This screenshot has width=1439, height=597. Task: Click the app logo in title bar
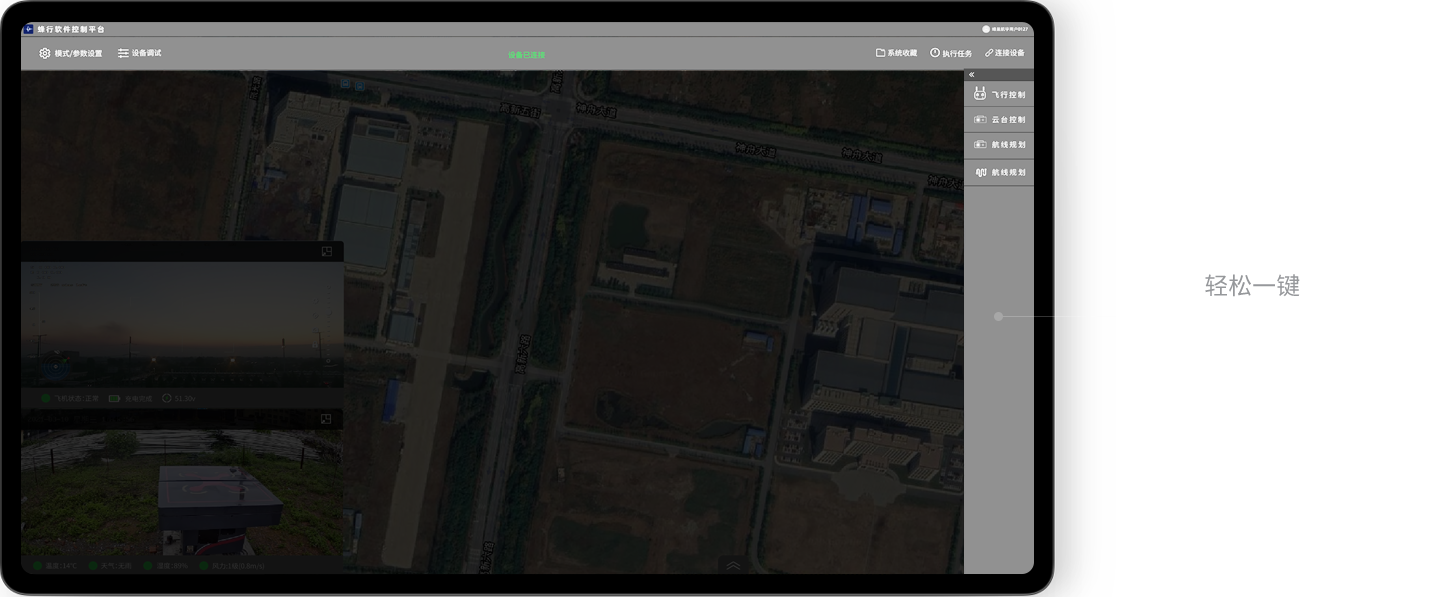point(29,29)
